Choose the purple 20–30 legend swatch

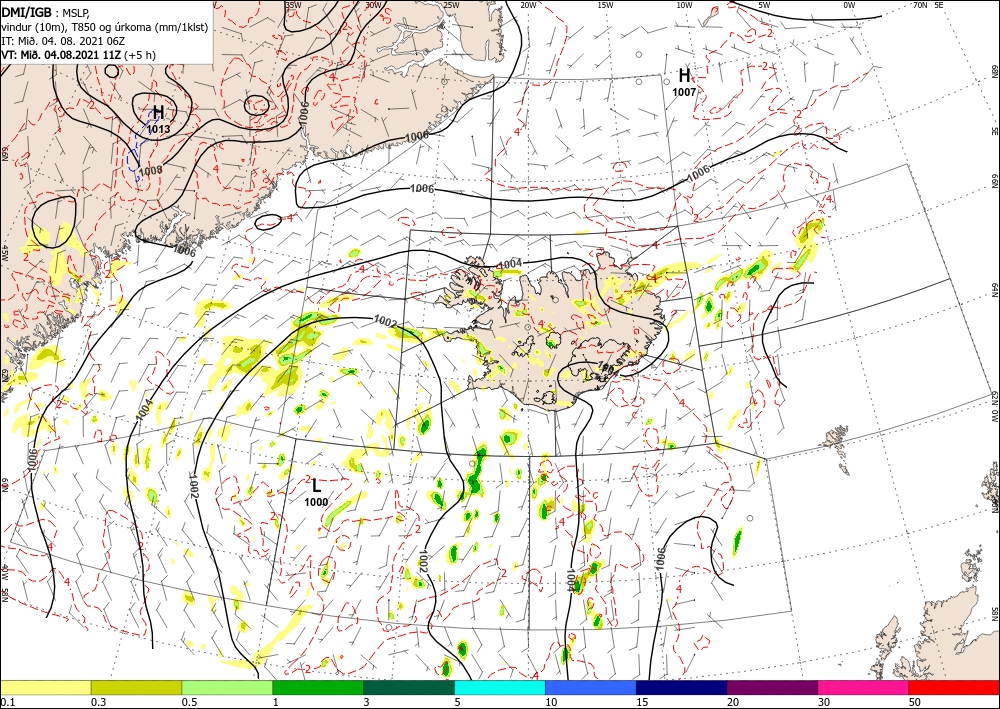(x=772, y=687)
